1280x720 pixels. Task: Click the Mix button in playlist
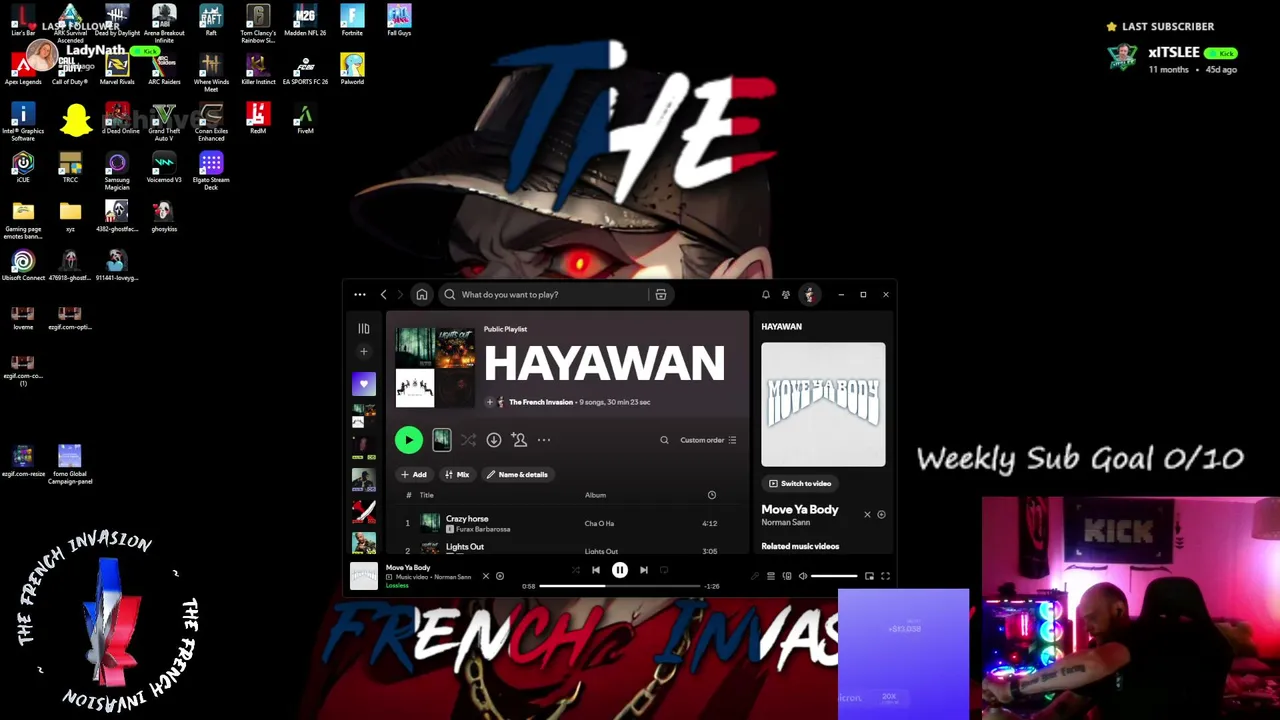point(457,475)
